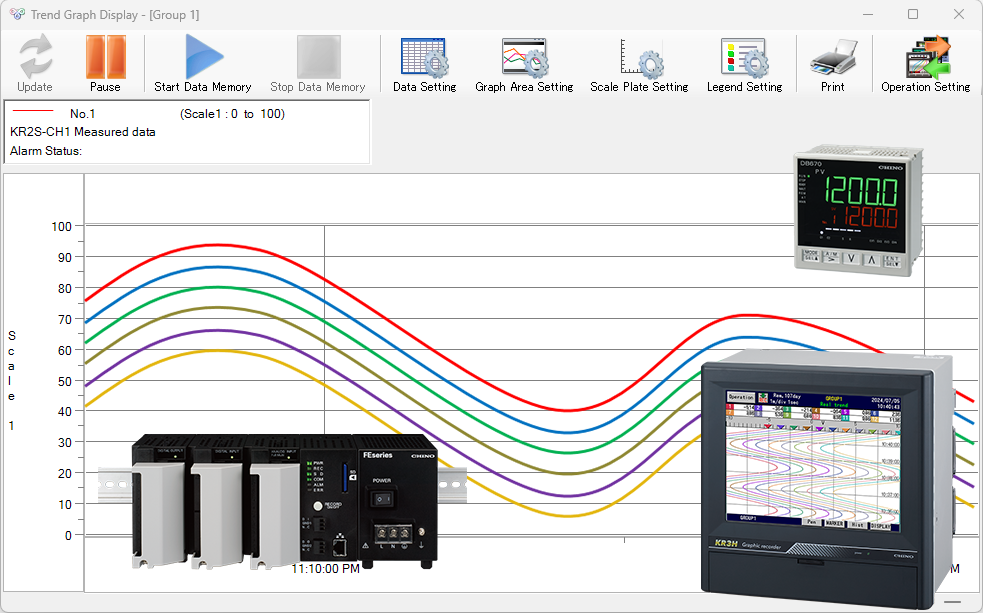Screen dimensions: 983x613
Task: Click the "11:10:00 PM" time axis label
Action: click(325, 568)
